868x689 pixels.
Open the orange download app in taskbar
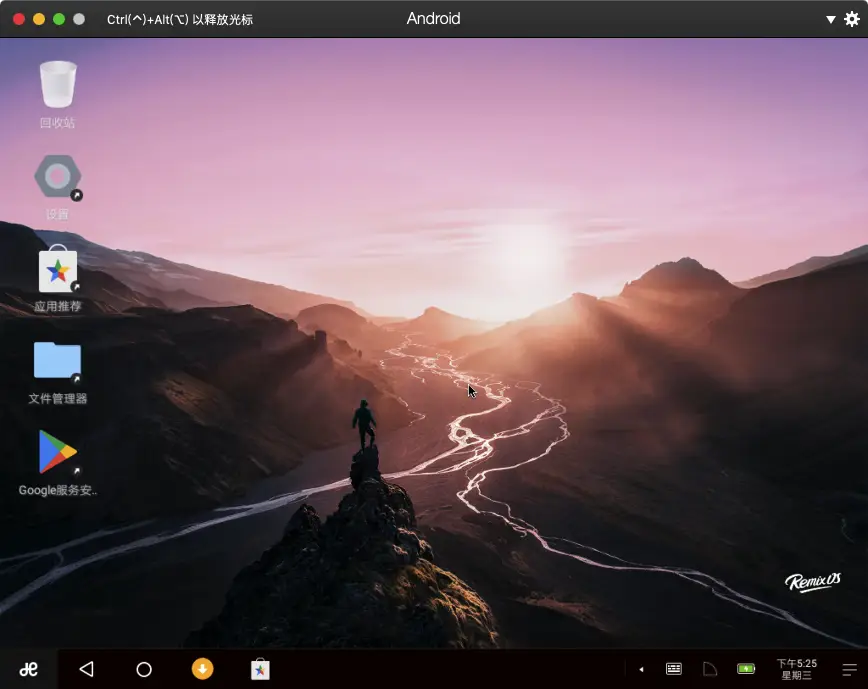coord(203,669)
